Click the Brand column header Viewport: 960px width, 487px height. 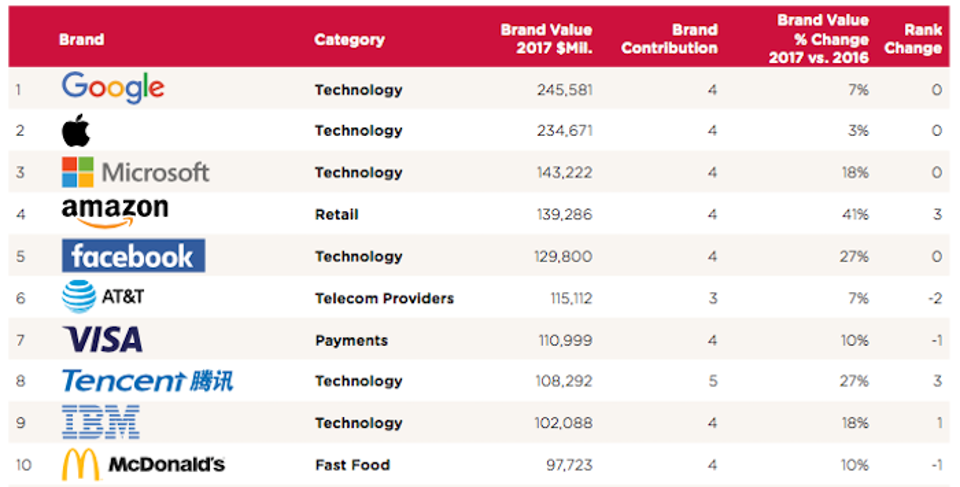tap(81, 40)
